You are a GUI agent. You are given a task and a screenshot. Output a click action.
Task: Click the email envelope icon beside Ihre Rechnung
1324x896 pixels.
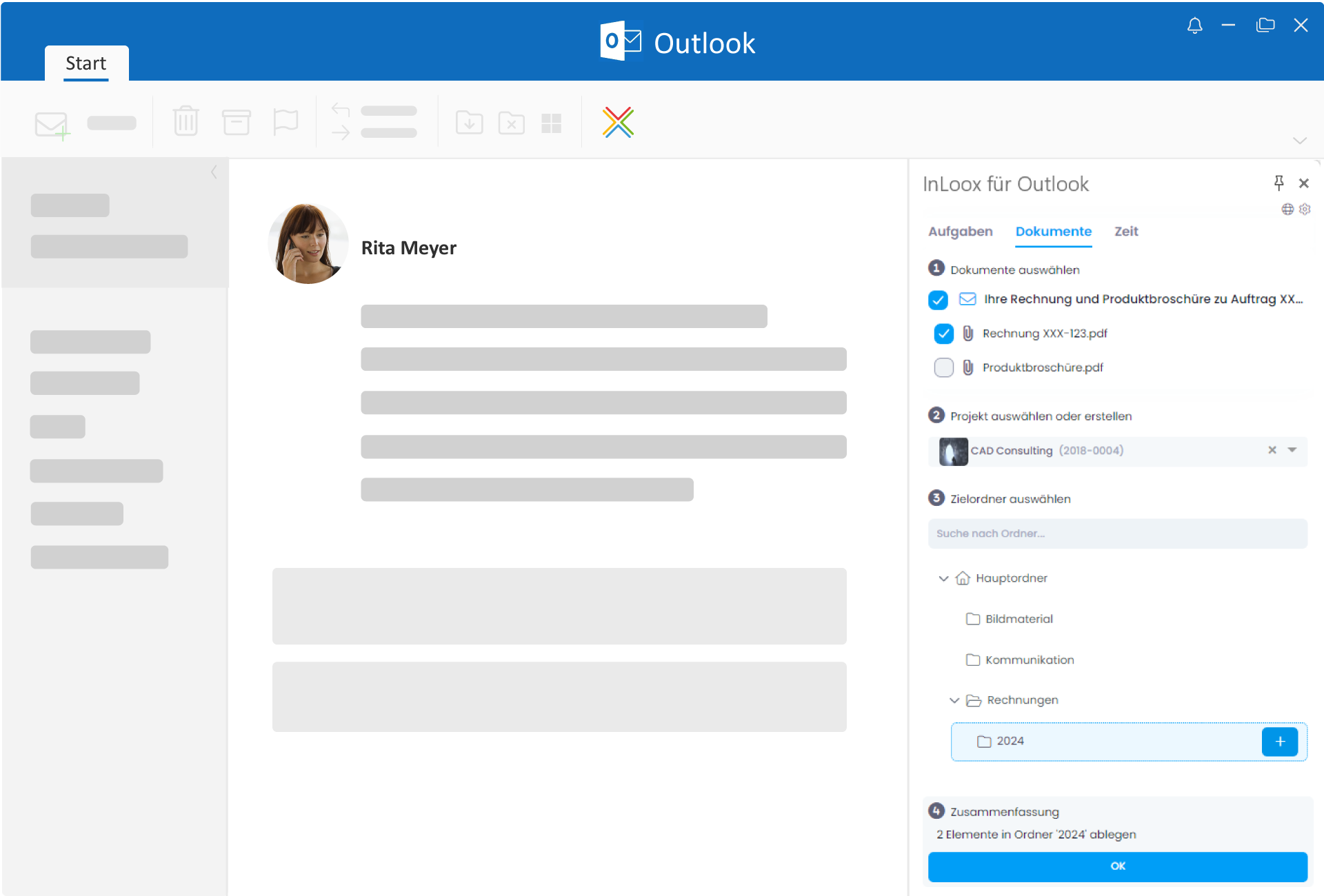pyautogui.click(x=967, y=298)
